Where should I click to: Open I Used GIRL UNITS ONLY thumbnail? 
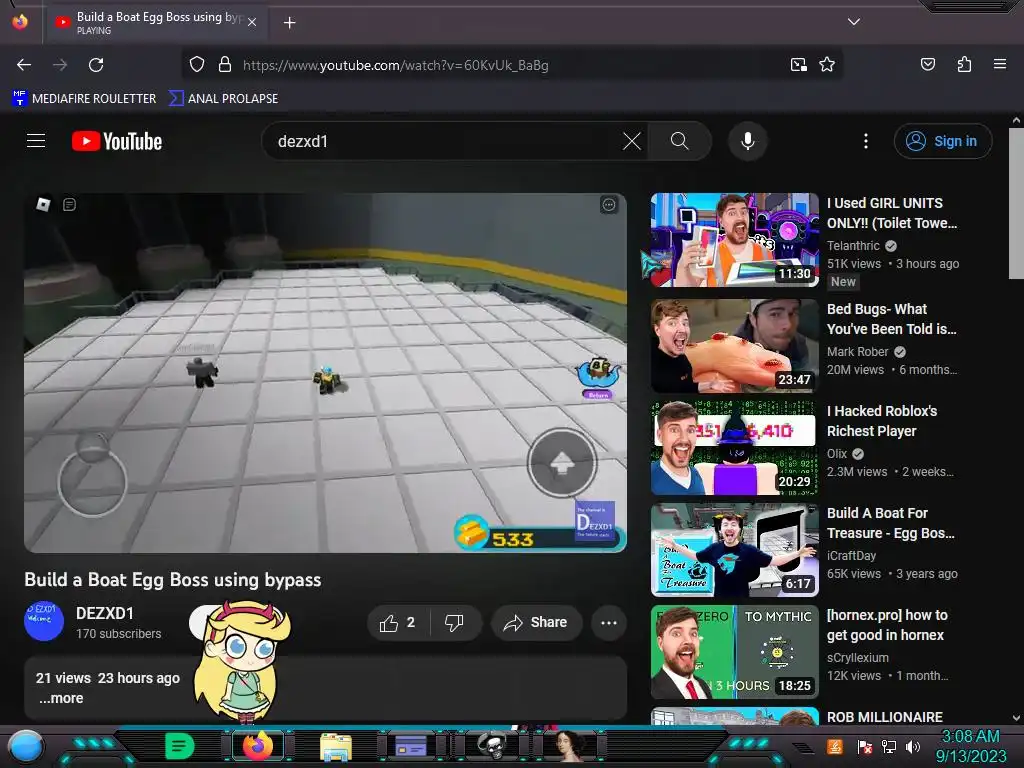[734, 240]
